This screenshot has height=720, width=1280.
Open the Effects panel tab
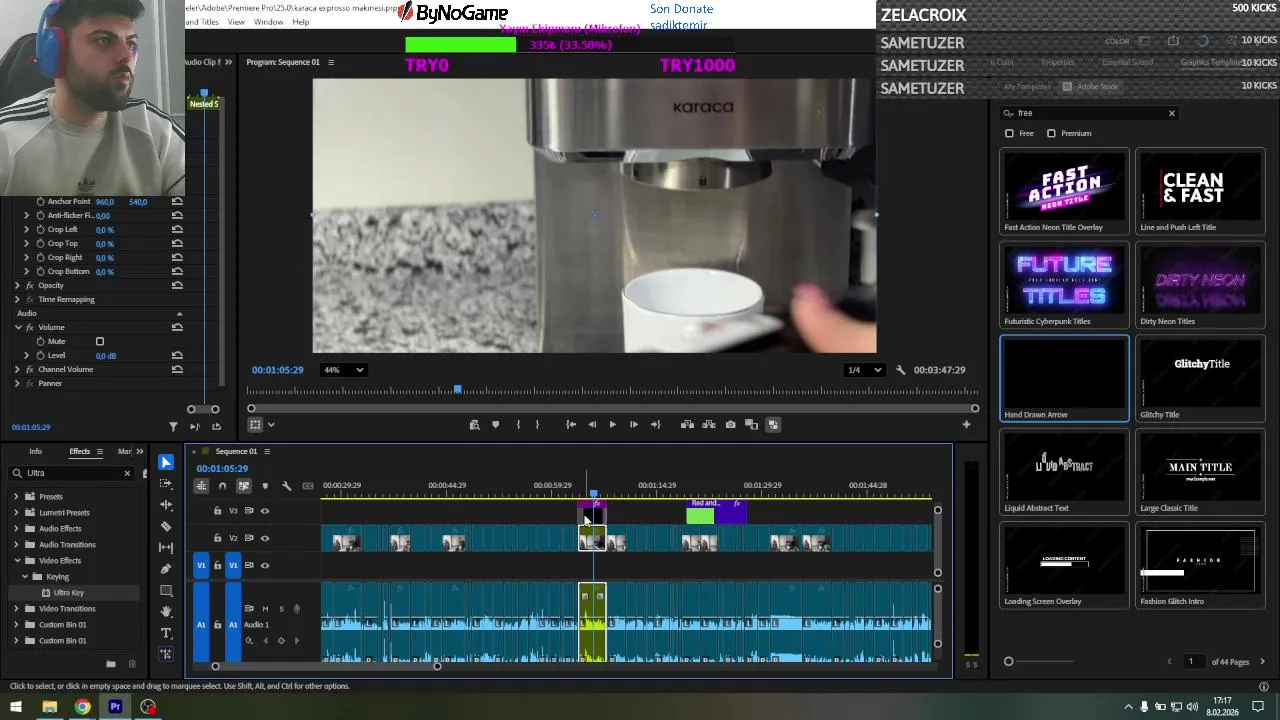coord(79,452)
